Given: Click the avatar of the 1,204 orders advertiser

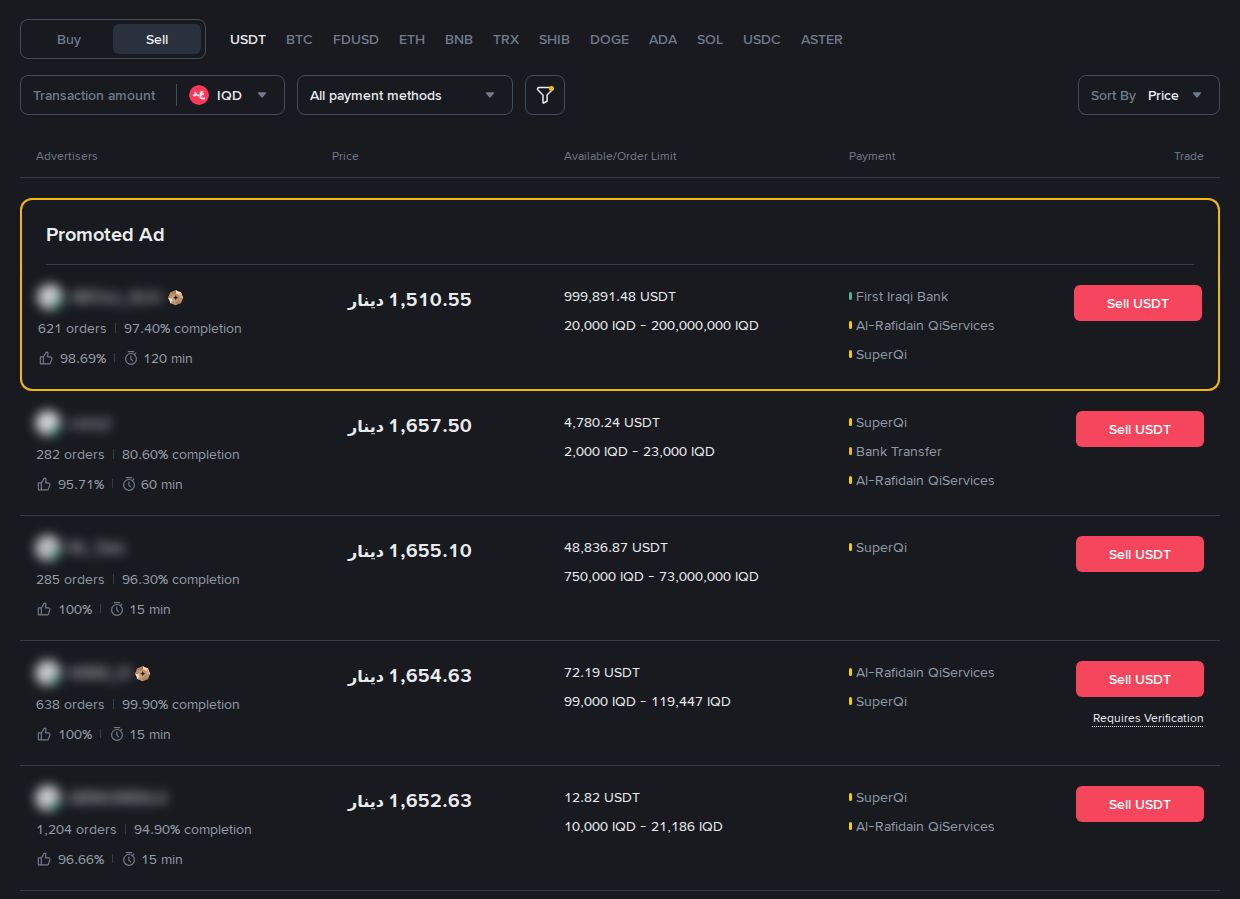Looking at the screenshot, I should [x=48, y=798].
